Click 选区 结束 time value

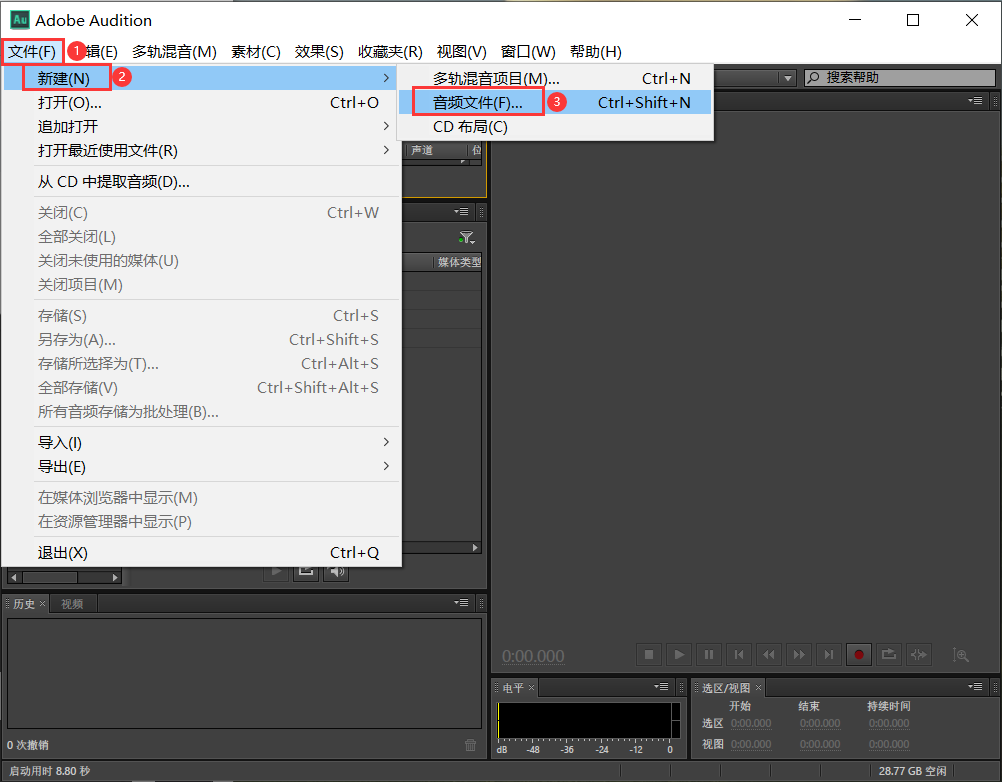(x=820, y=724)
